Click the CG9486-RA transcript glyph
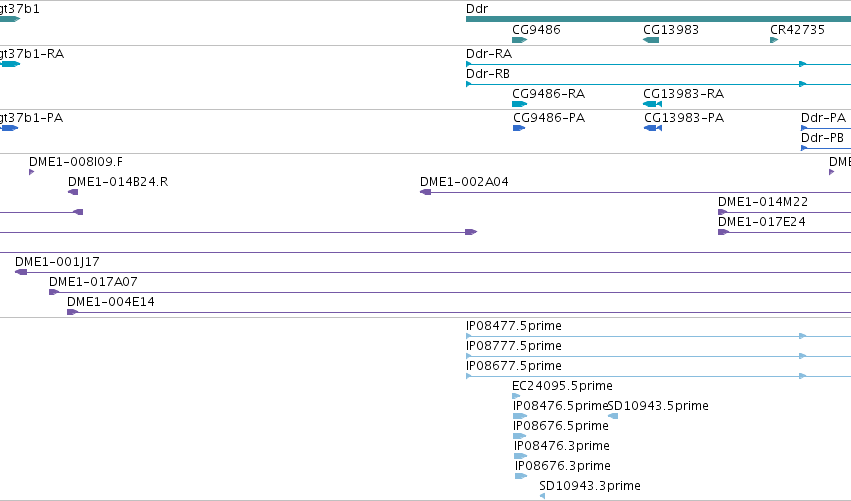This screenshot has height=501, width=851. click(519, 104)
